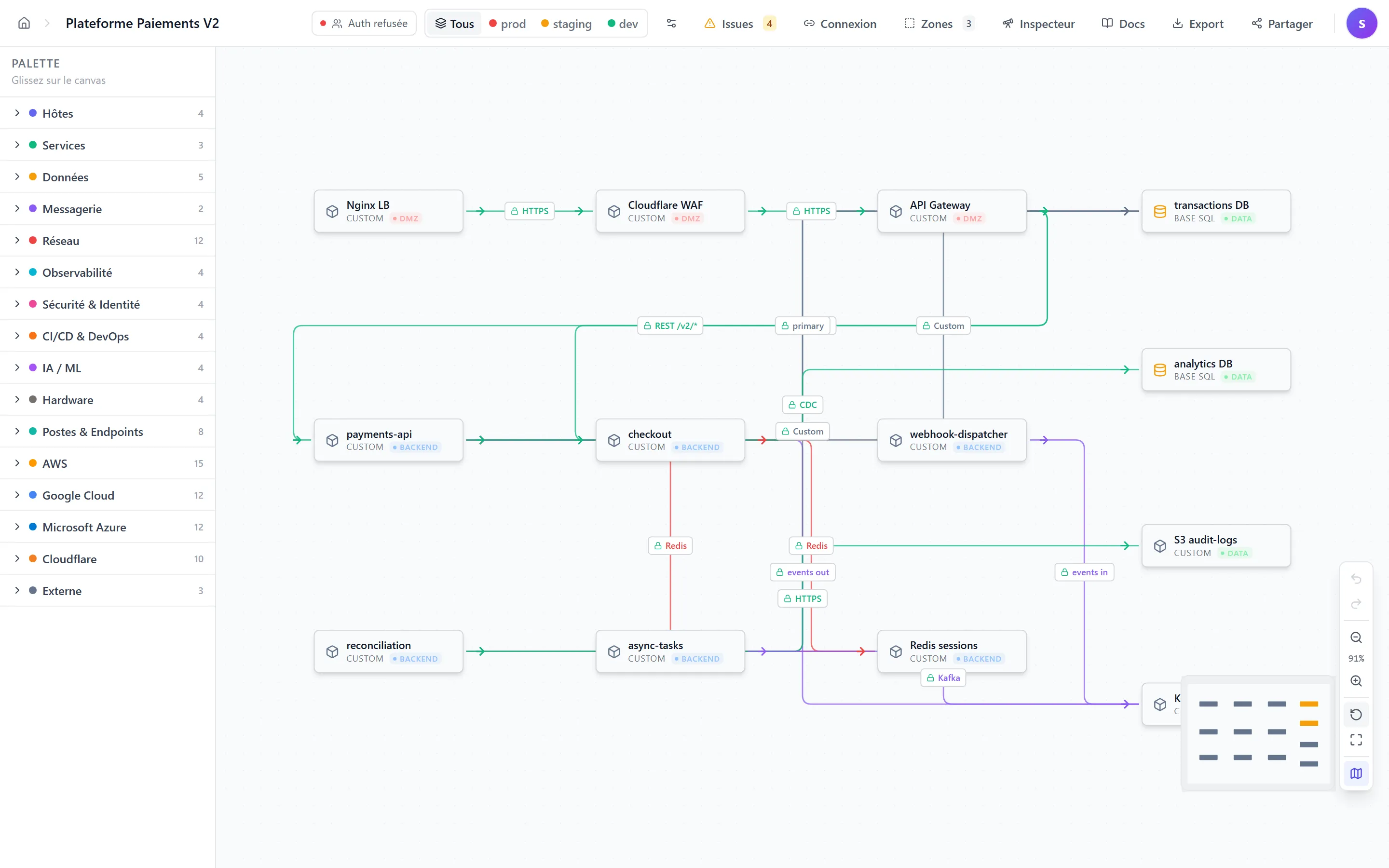The image size is (1389, 868).
Task: Expand CI/CD & DevOps category
Action: (108, 337)
